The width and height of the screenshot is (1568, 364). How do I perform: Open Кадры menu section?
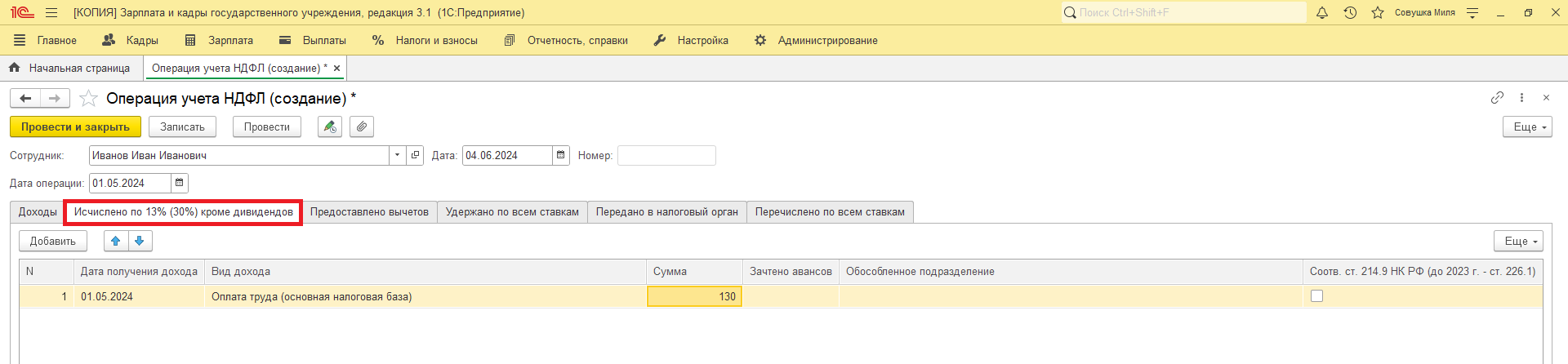point(131,40)
